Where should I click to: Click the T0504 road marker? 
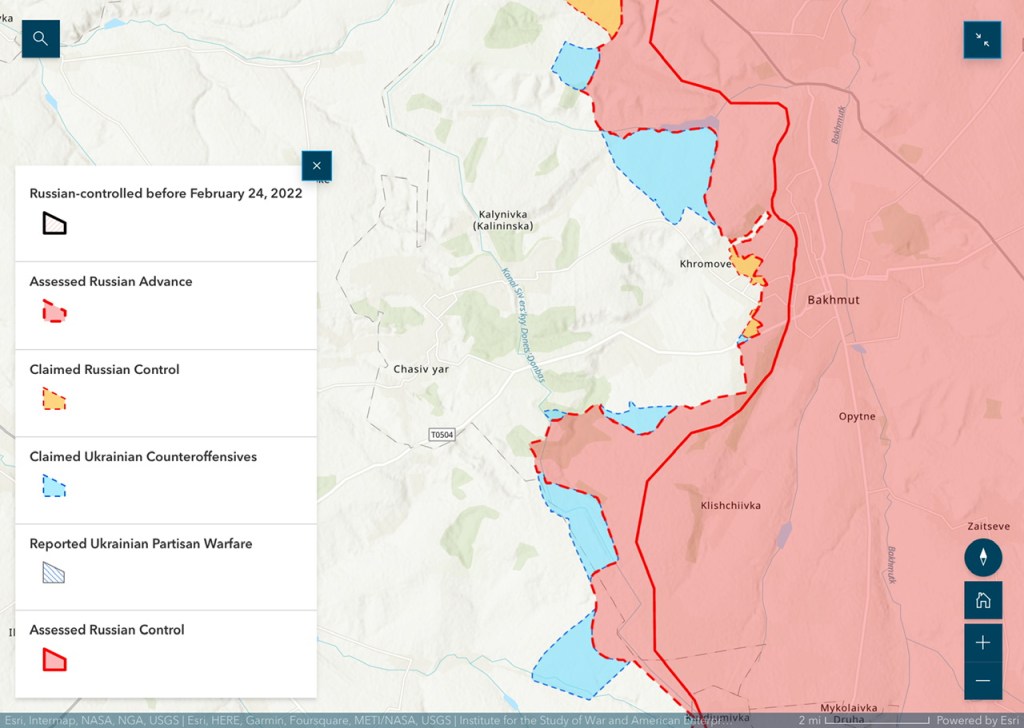(441, 435)
